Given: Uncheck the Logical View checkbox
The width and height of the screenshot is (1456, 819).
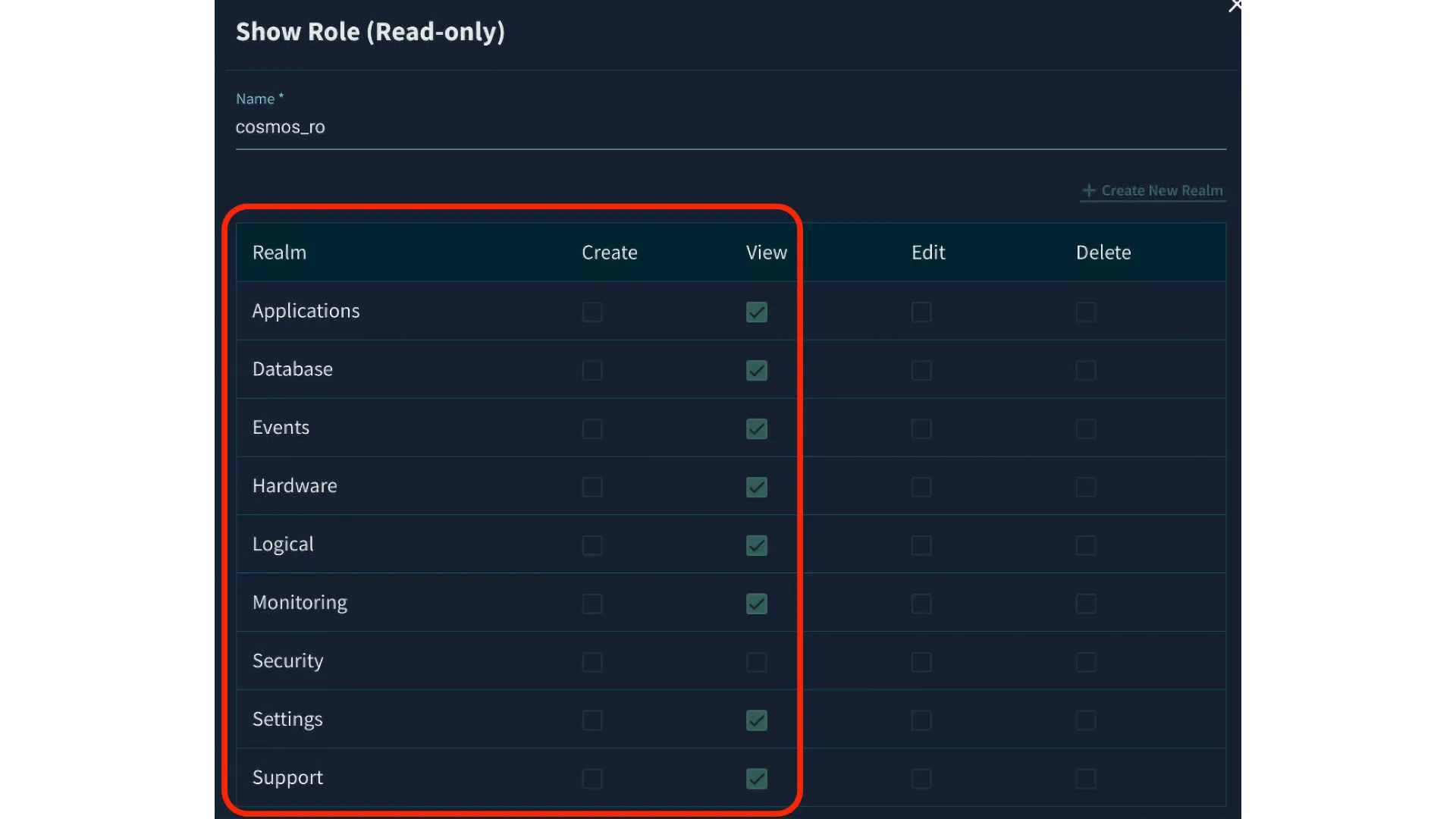Looking at the screenshot, I should 756,546.
